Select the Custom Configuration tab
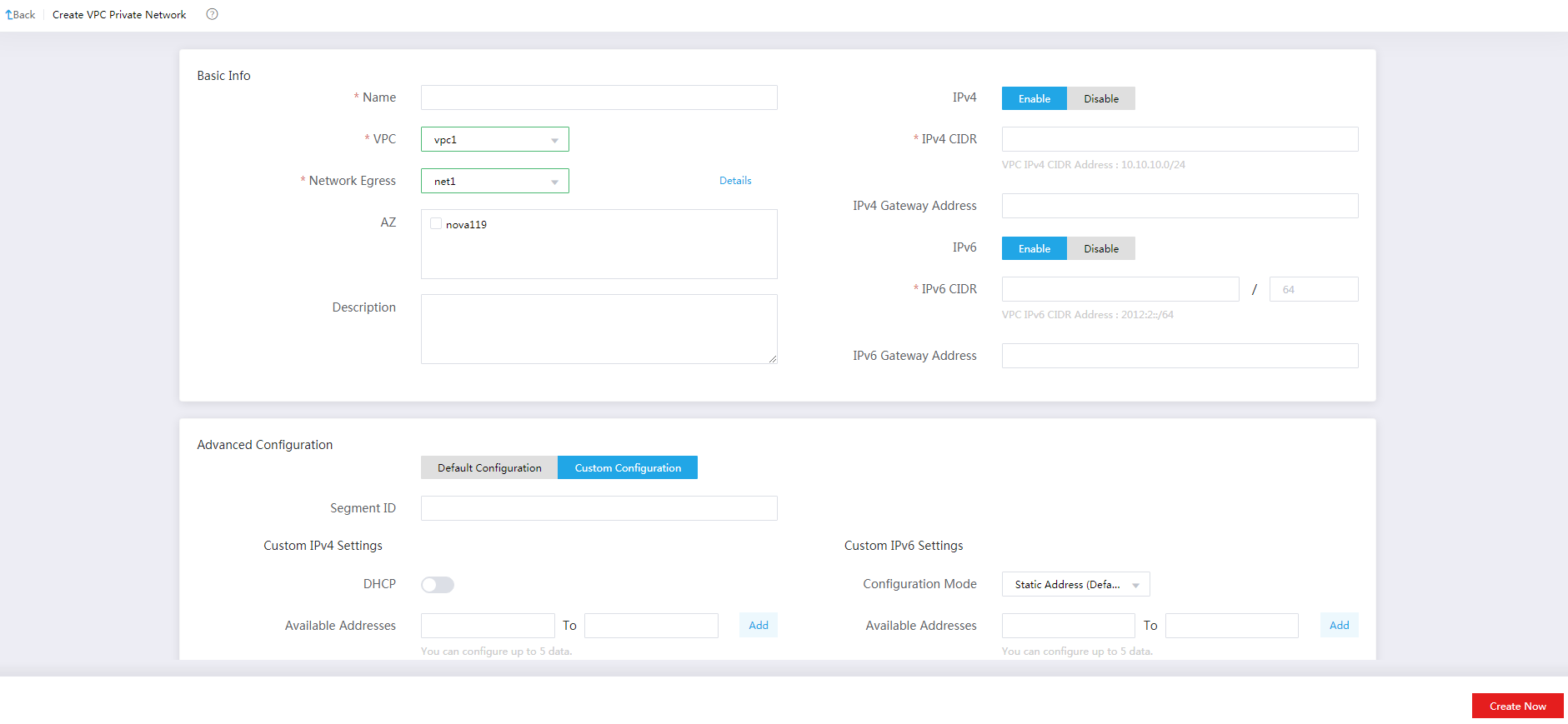 point(628,467)
